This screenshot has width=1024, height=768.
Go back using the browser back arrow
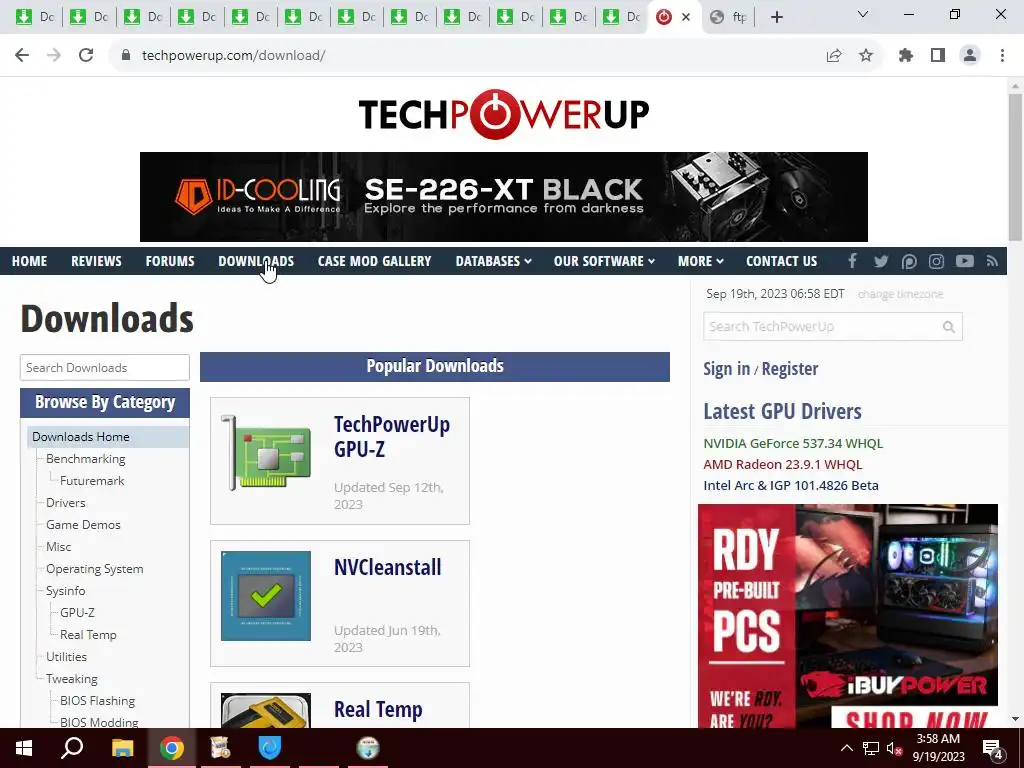[22, 56]
